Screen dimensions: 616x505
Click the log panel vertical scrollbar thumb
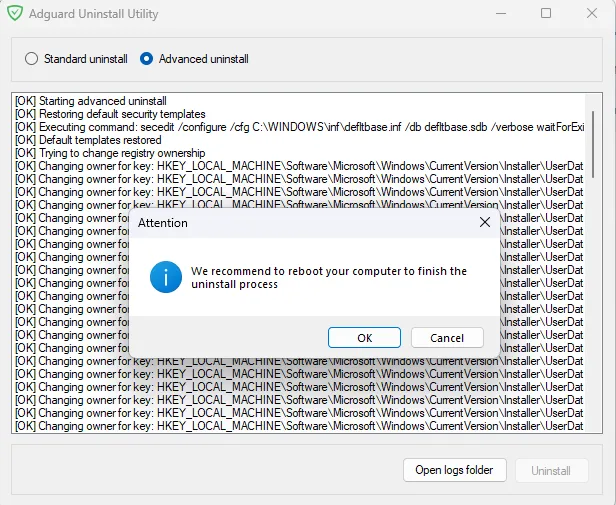593,144
